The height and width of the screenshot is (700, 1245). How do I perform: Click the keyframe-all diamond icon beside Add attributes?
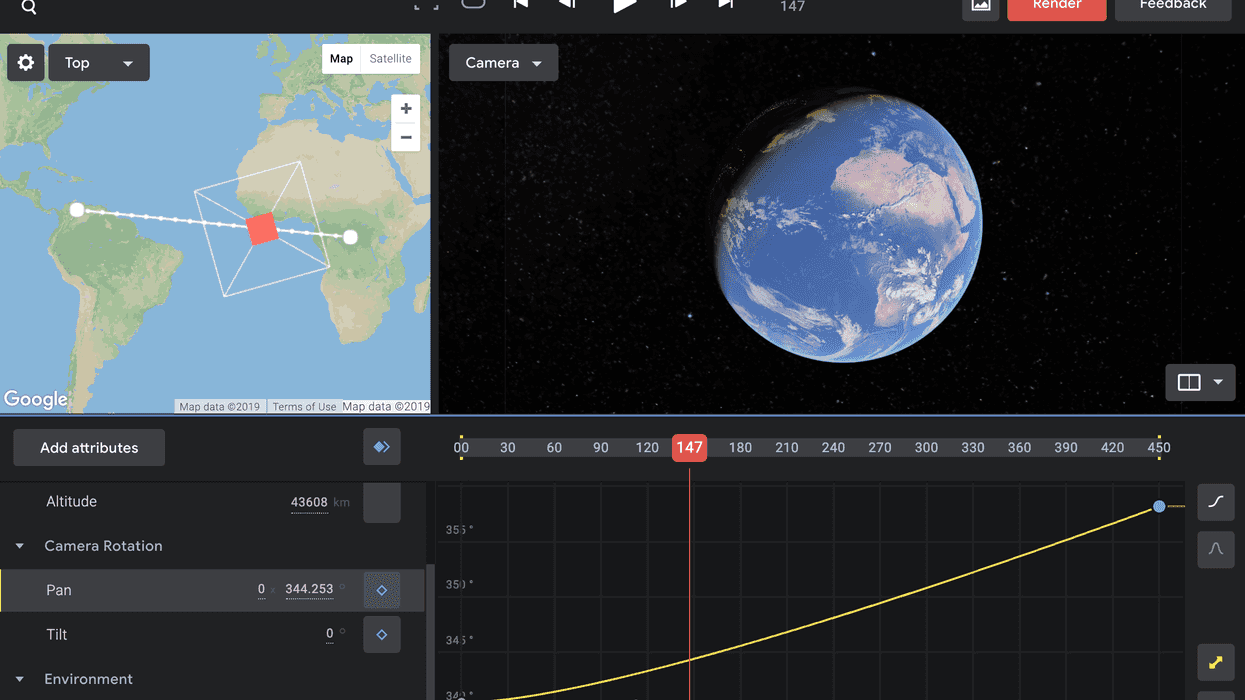(382, 447)
